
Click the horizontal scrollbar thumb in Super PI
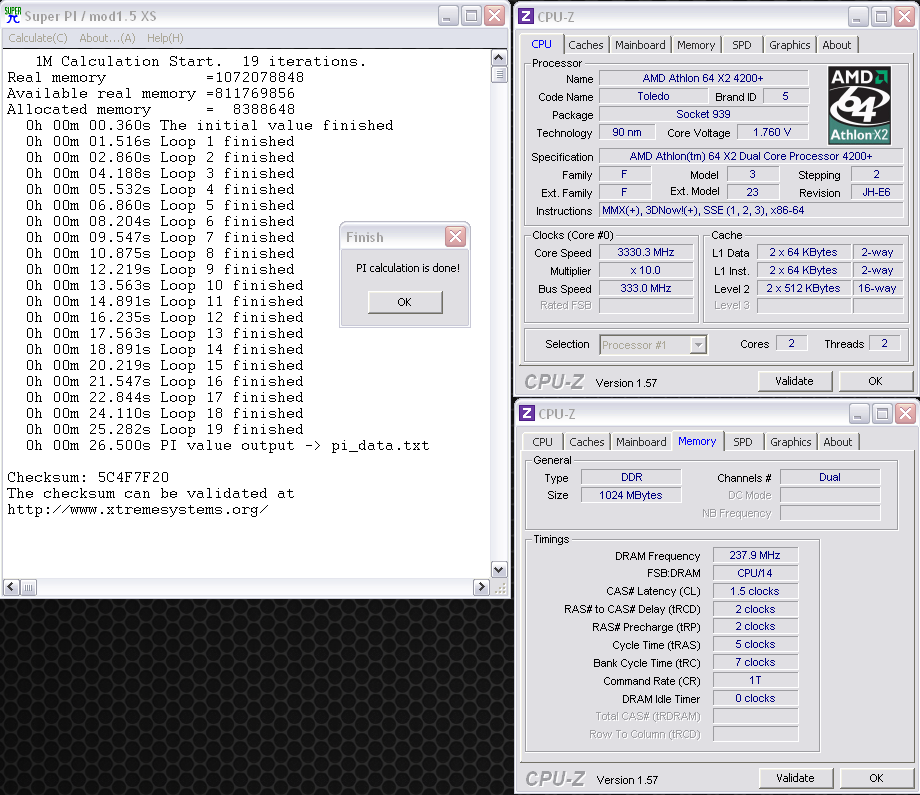pos(28,587)
